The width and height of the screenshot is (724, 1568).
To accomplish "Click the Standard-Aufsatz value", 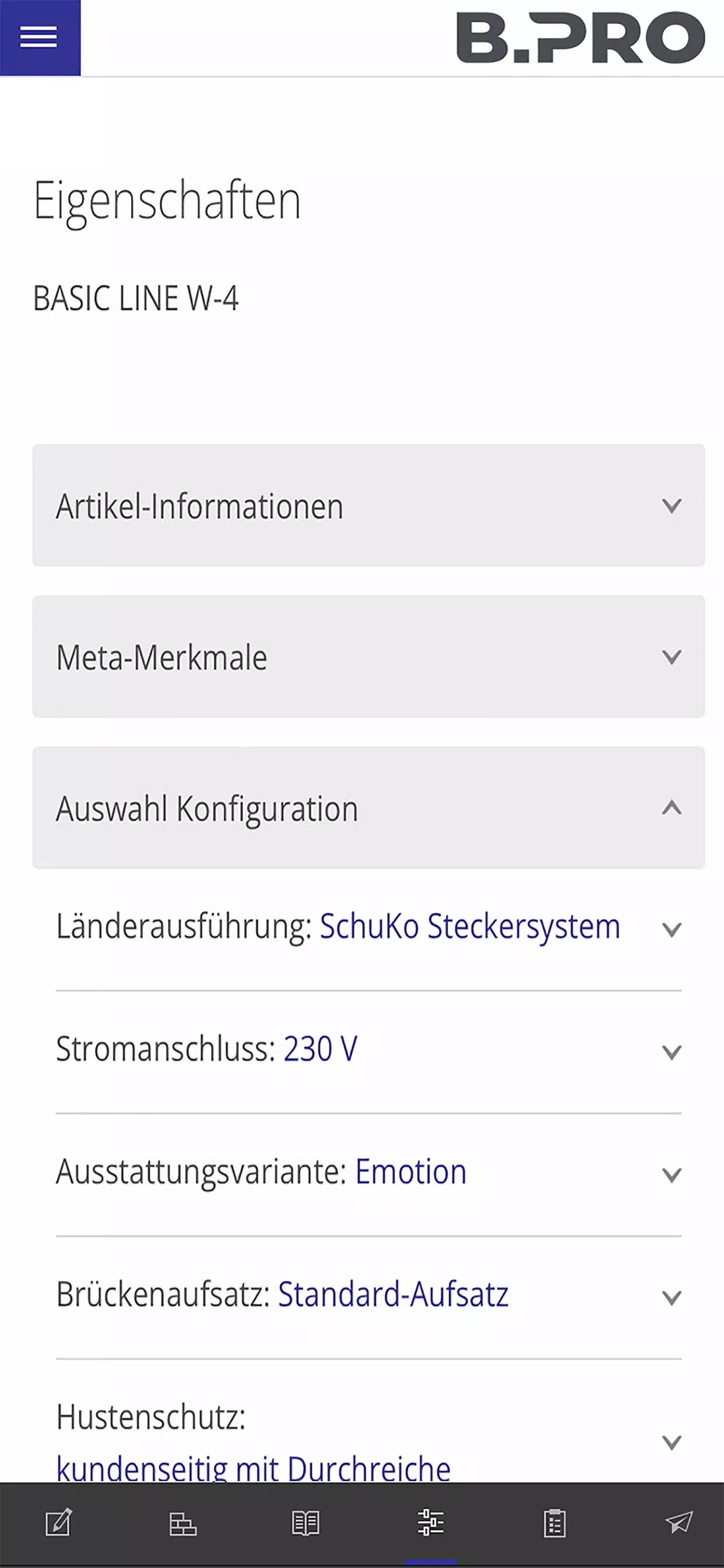I will click(x=393, y=1294).
